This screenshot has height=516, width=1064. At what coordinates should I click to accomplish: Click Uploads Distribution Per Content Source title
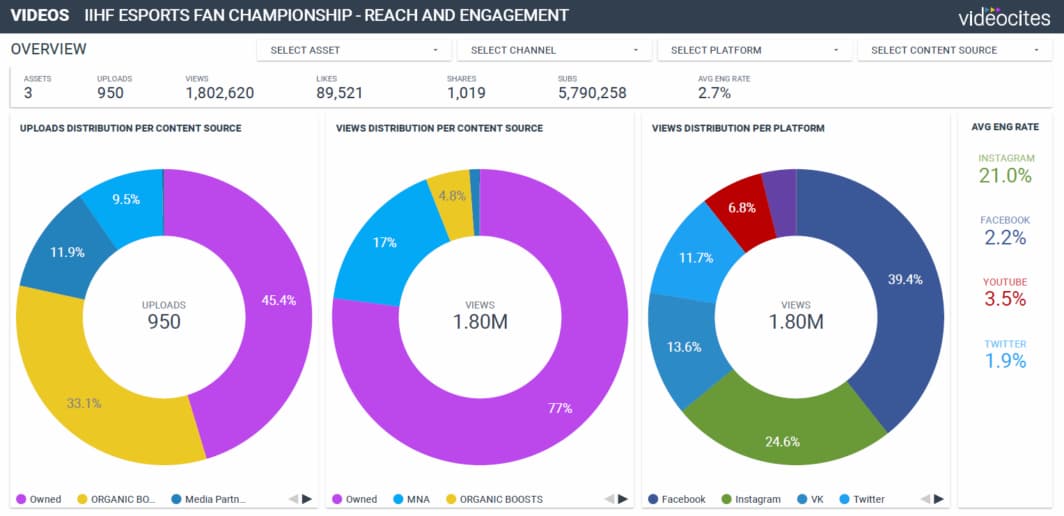[130, 128]
